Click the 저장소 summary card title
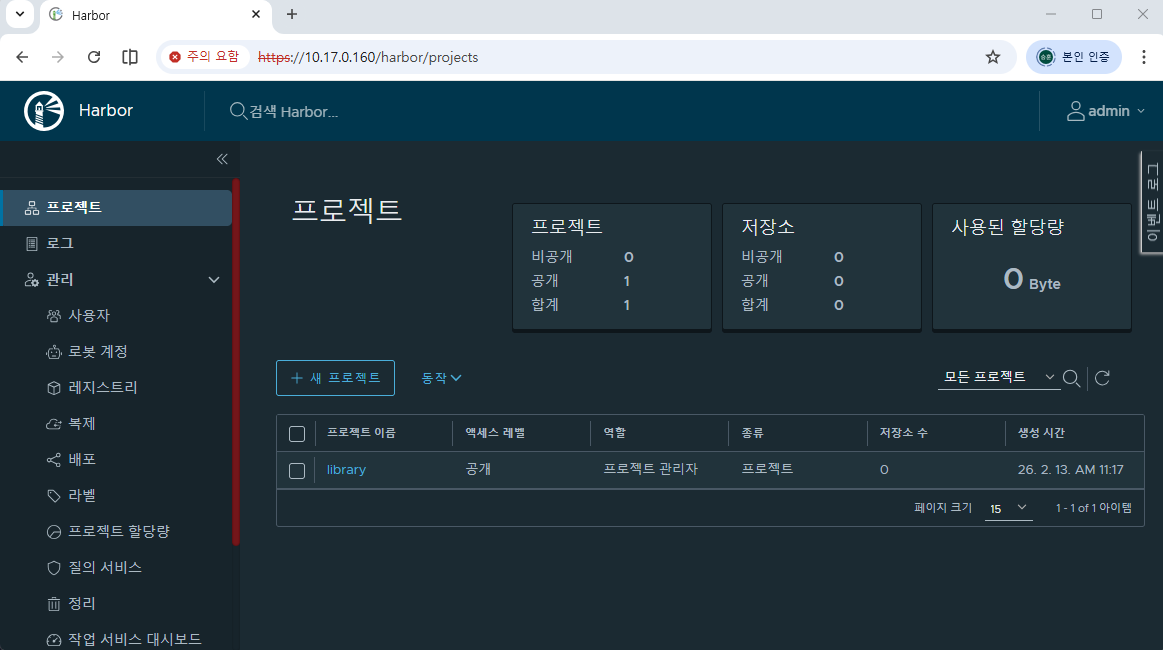 [768, 227]
